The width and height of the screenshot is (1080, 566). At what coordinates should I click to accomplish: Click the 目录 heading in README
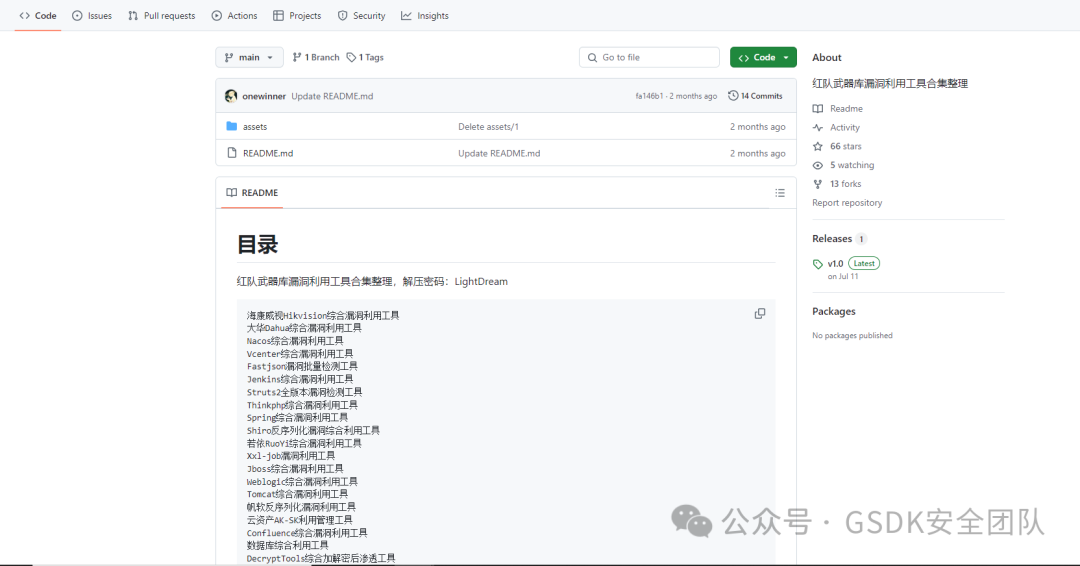[x=258, y=244]
